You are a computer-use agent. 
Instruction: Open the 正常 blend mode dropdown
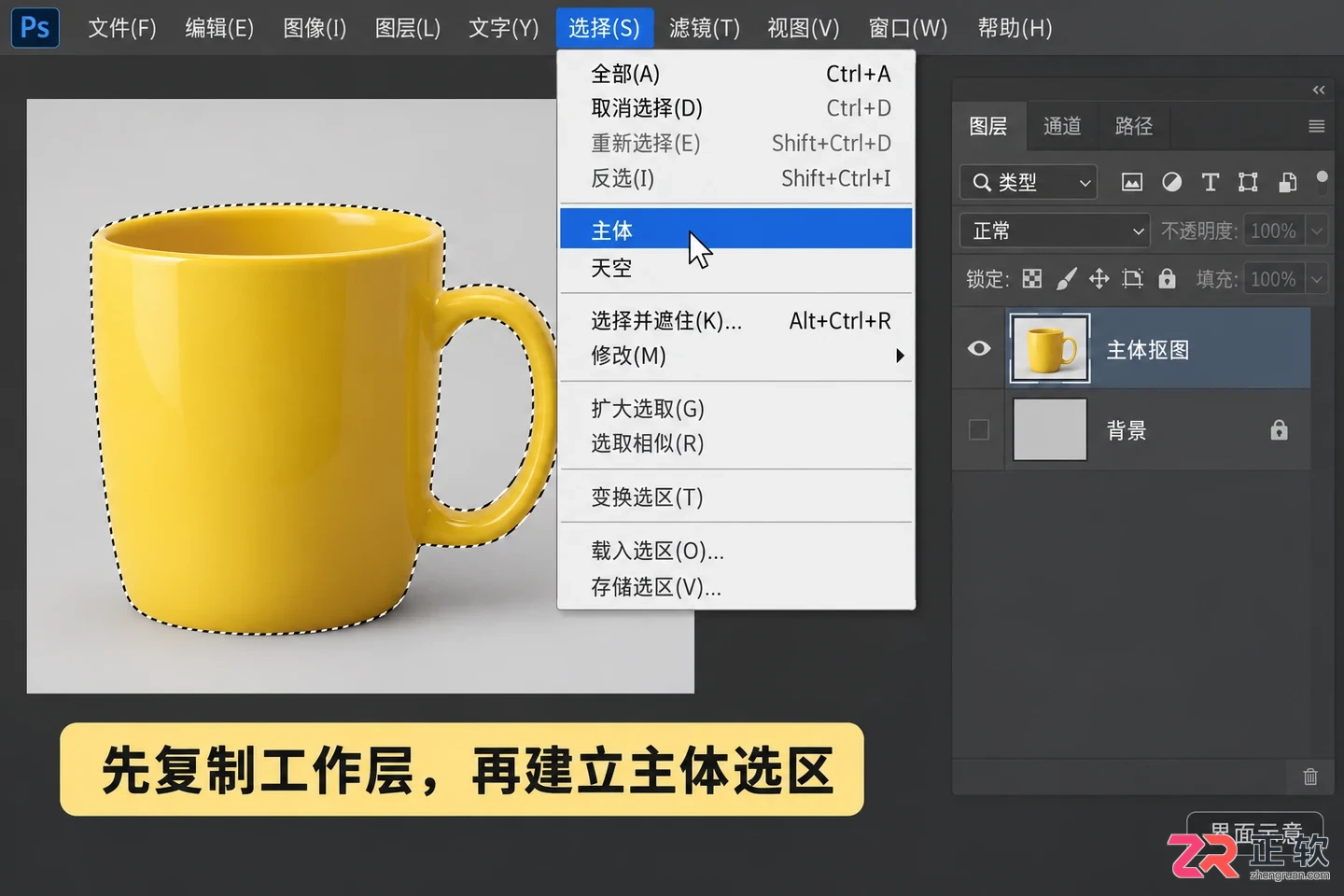click(1055, 231)
